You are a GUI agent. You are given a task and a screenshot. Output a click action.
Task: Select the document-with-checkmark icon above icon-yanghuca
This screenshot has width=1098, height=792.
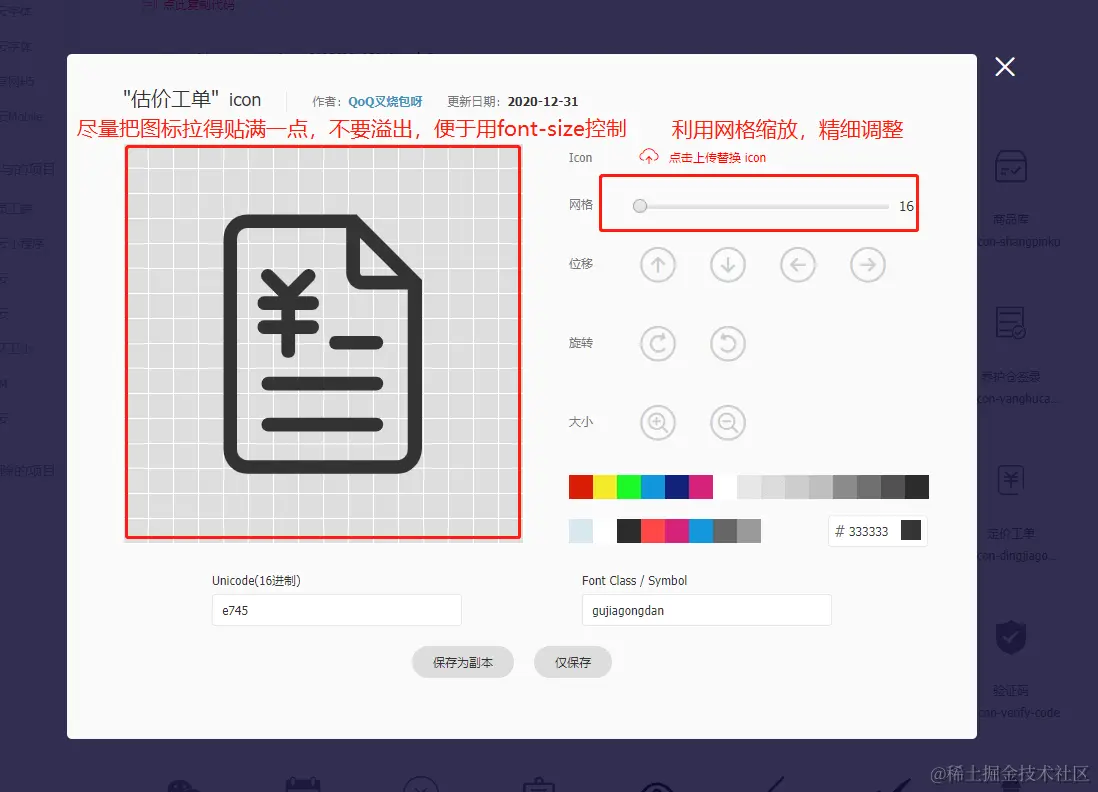1010,323
